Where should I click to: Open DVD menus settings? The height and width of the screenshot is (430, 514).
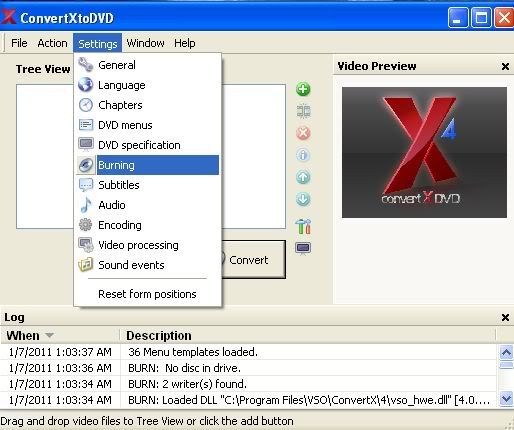(x=148, y=125)
